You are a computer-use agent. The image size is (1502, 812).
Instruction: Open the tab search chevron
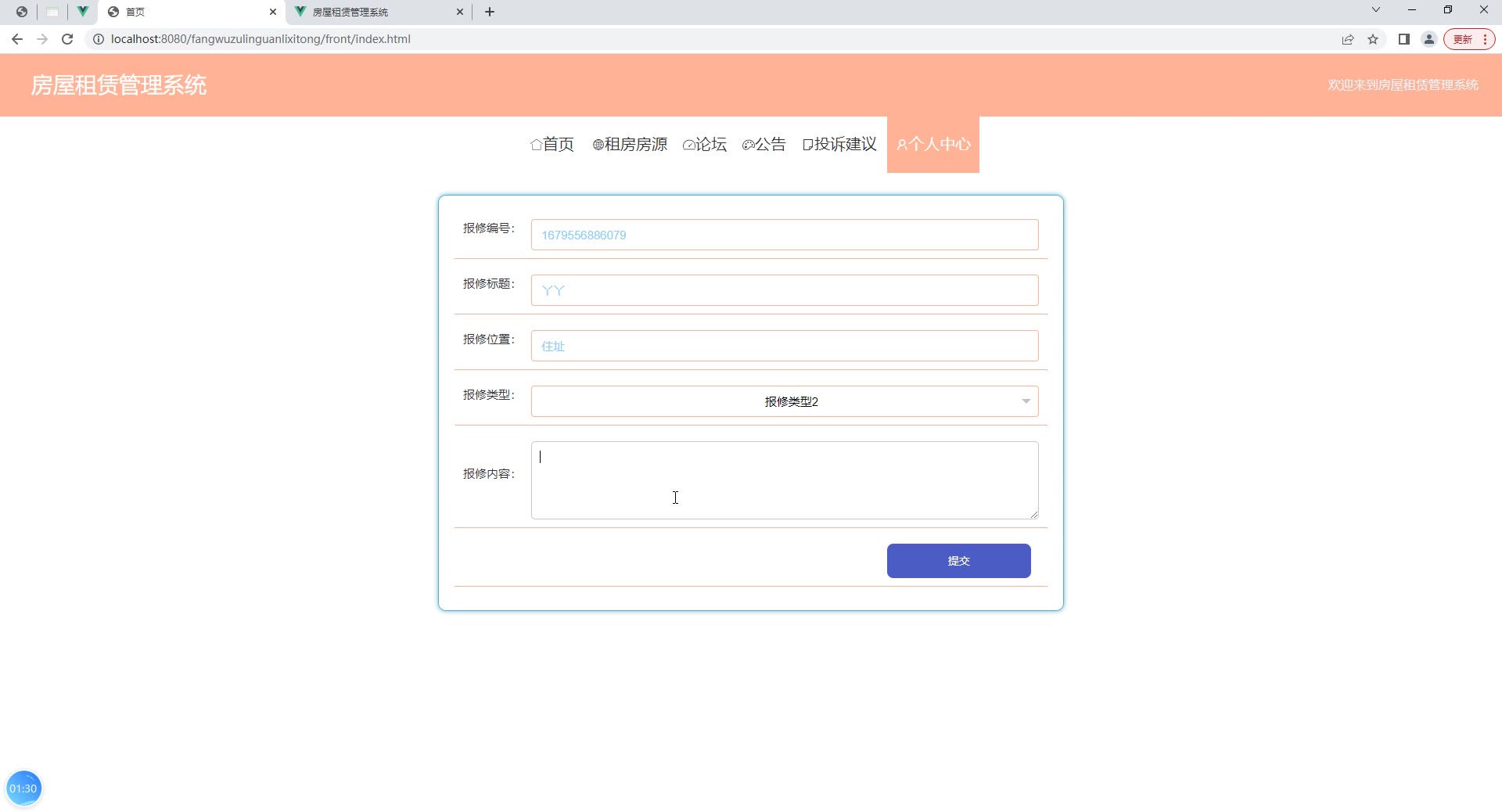1376,10
